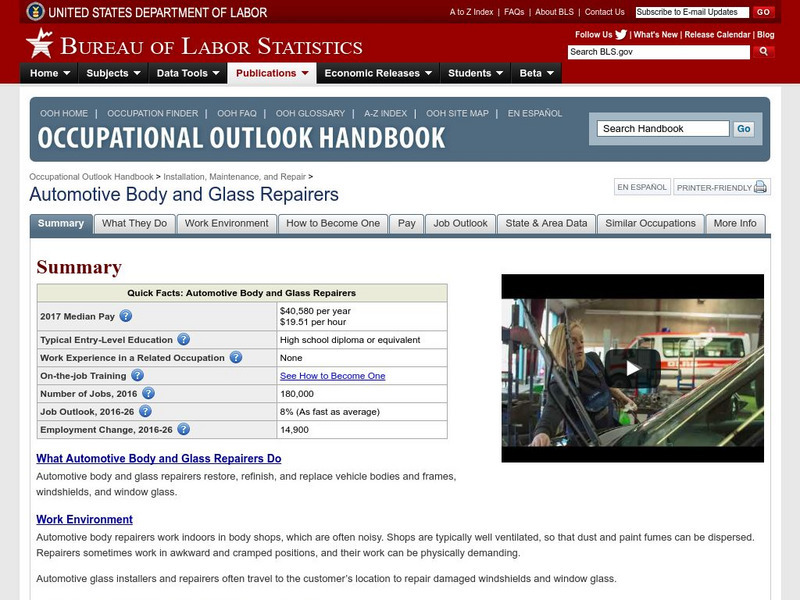
Task: Open the OOH FAQ link
Action: pyautogui.click(x=237, y=113)
